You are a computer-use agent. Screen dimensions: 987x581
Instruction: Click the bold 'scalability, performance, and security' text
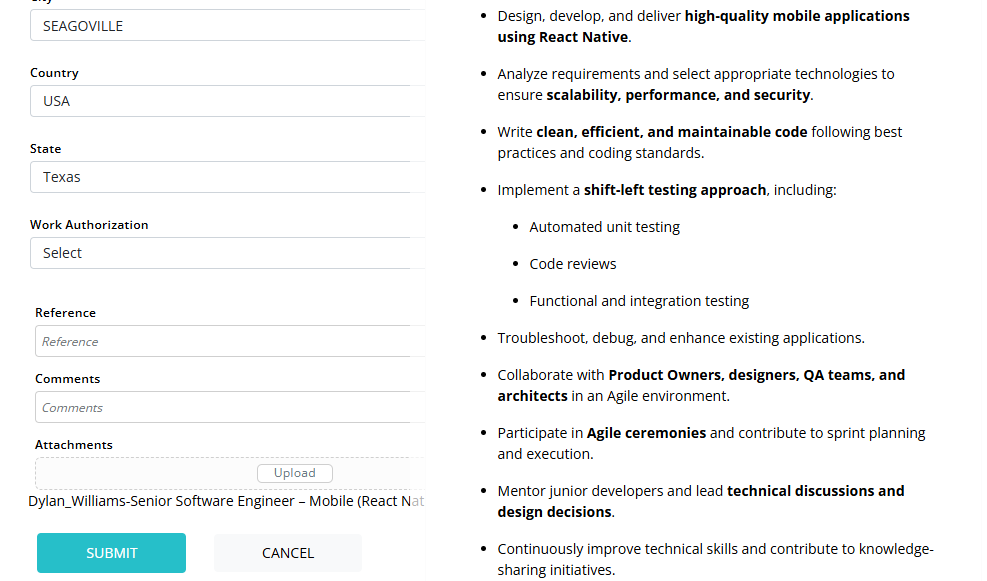(678, 95)
